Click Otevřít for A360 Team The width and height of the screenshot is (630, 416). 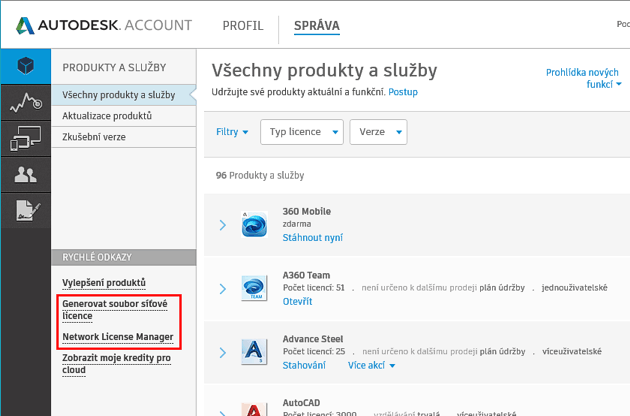(297, 301)
